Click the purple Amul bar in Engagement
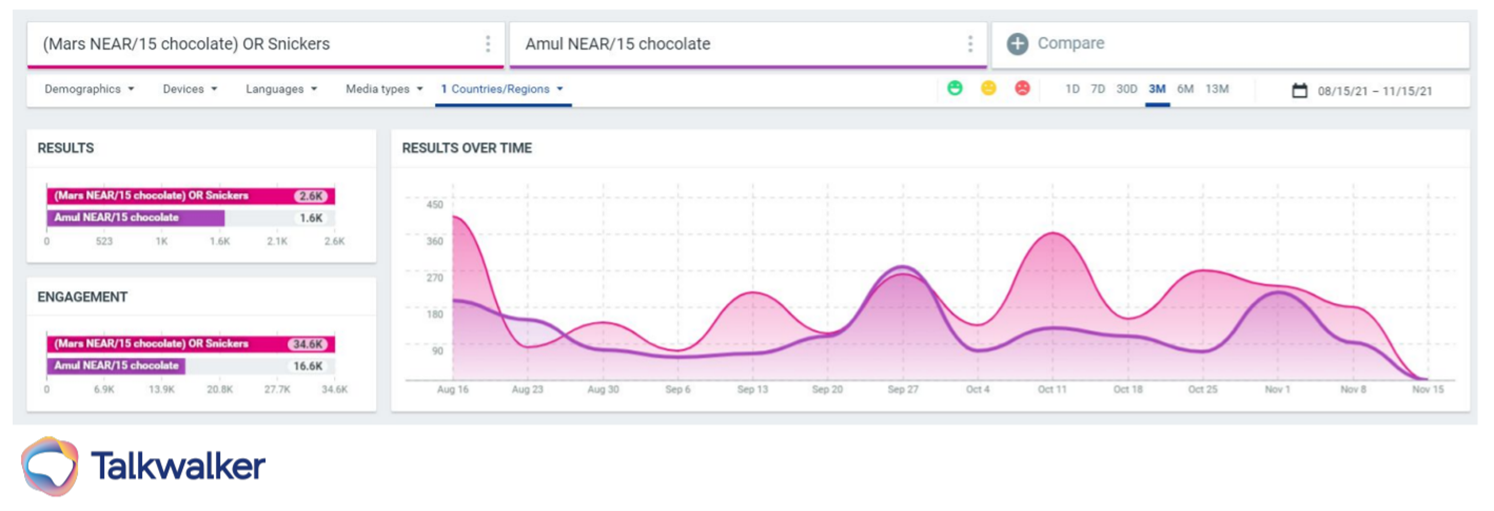The width and height of the screenshot is (1494, 511). pos(116,366)
